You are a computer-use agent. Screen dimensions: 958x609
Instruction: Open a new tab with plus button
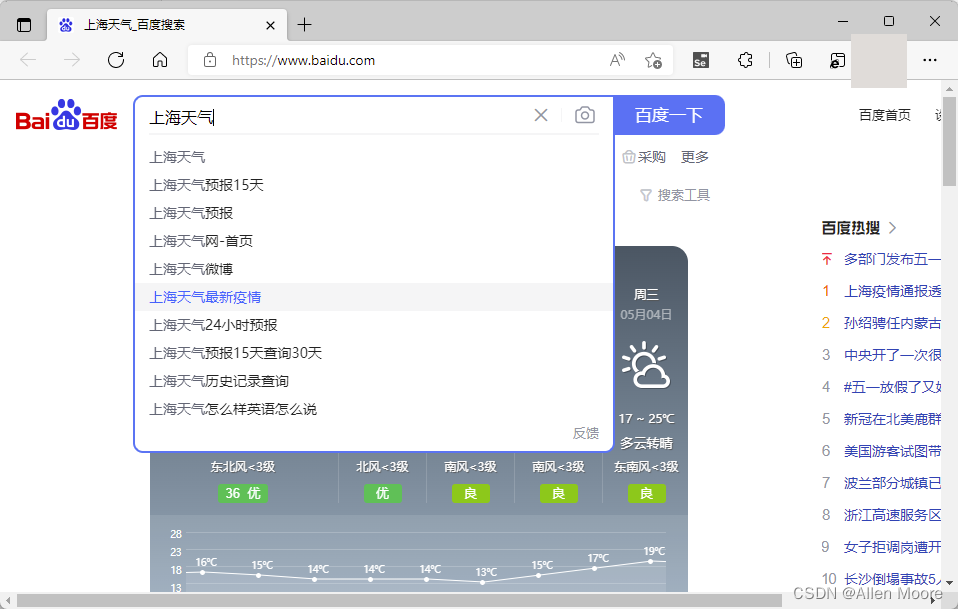coord(304,24)
